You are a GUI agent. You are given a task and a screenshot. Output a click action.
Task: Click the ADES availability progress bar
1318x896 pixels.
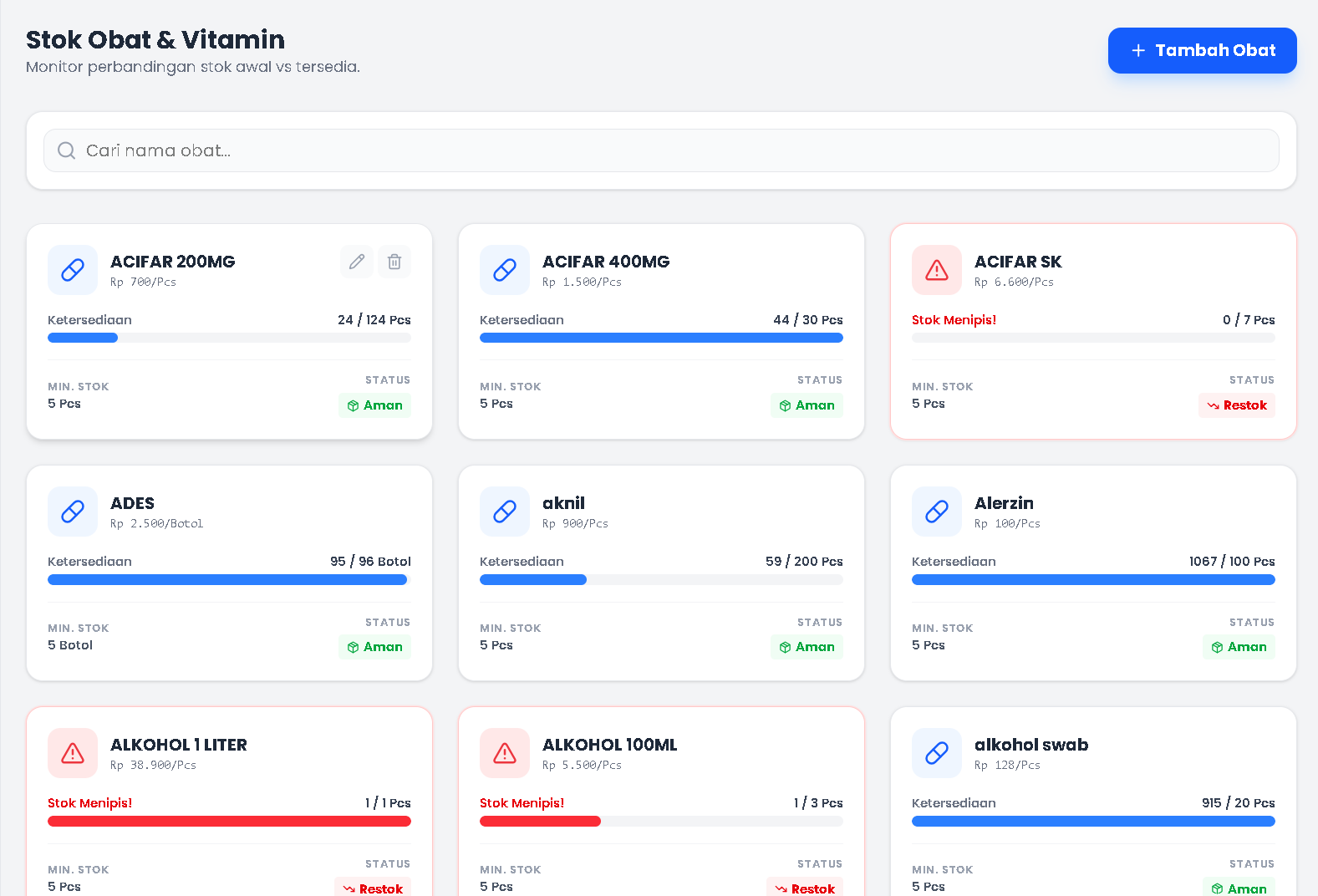pos(229,579)
